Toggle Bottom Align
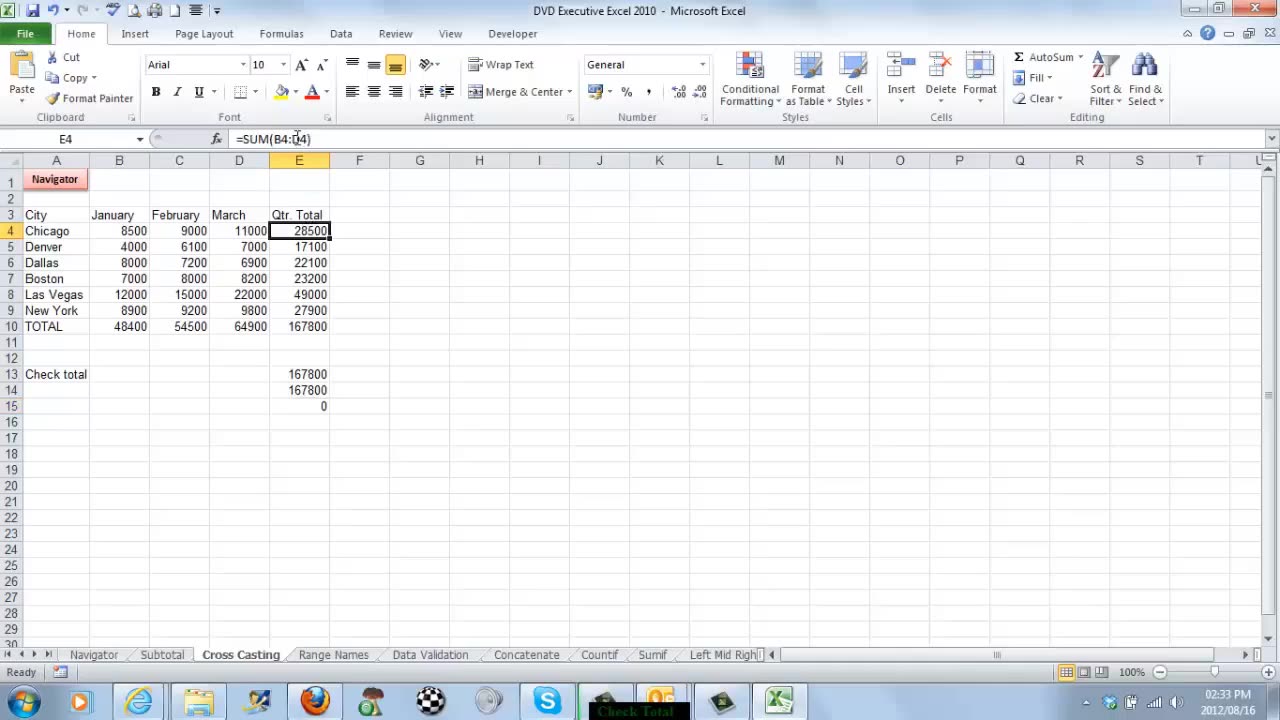The width and height of the screenshot is (1280, 720). tap(396, 65)
